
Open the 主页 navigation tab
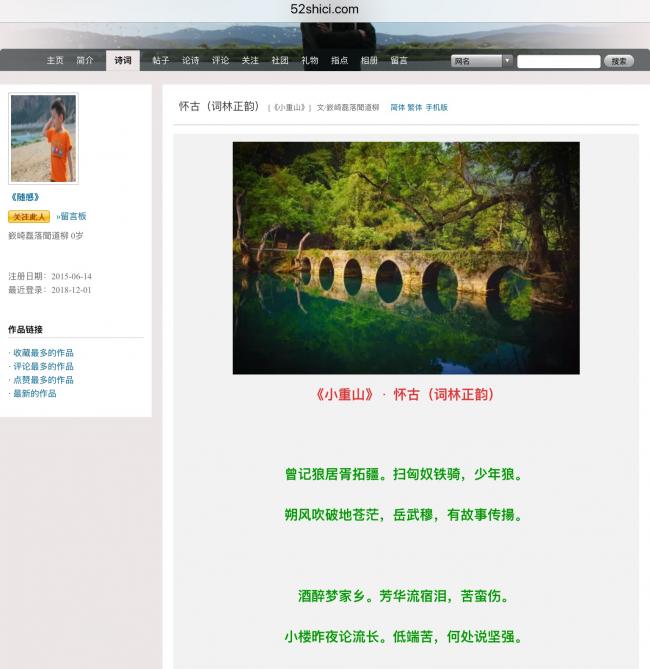55,61
